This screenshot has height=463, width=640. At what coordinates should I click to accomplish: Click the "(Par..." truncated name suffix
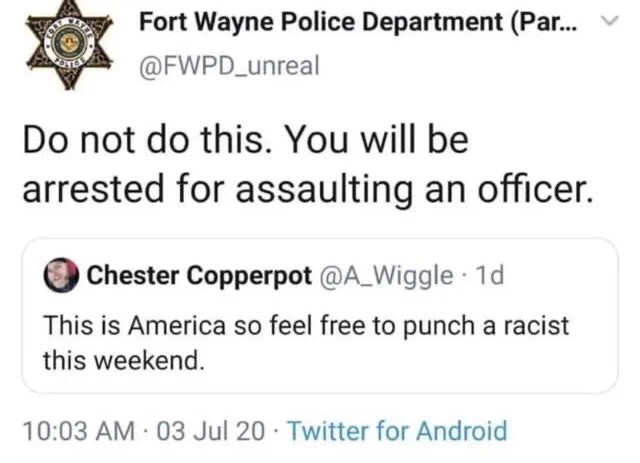(544, 22)
